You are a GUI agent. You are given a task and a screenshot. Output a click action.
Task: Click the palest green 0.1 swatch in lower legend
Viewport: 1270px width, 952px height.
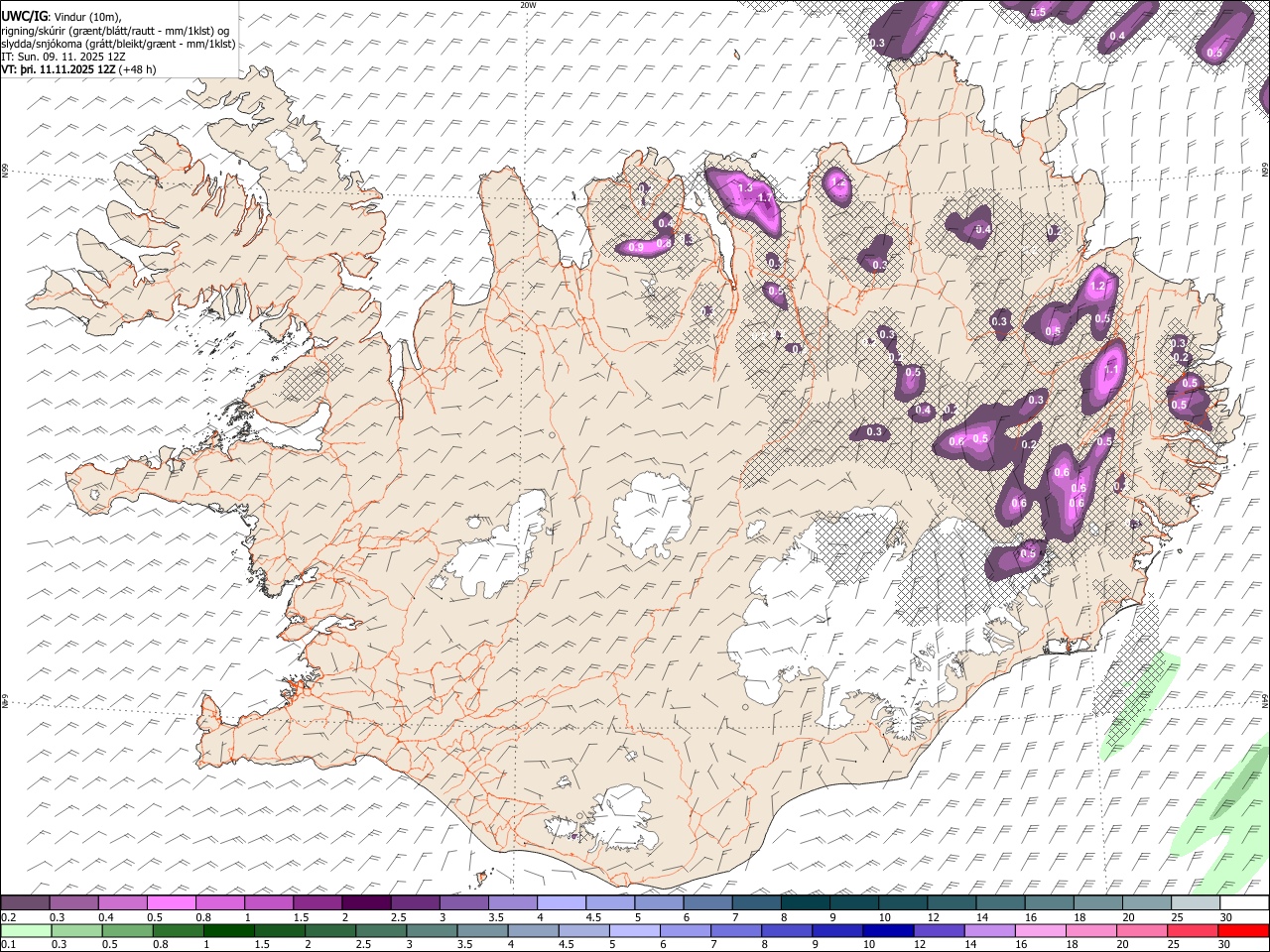tap(26, 930)
